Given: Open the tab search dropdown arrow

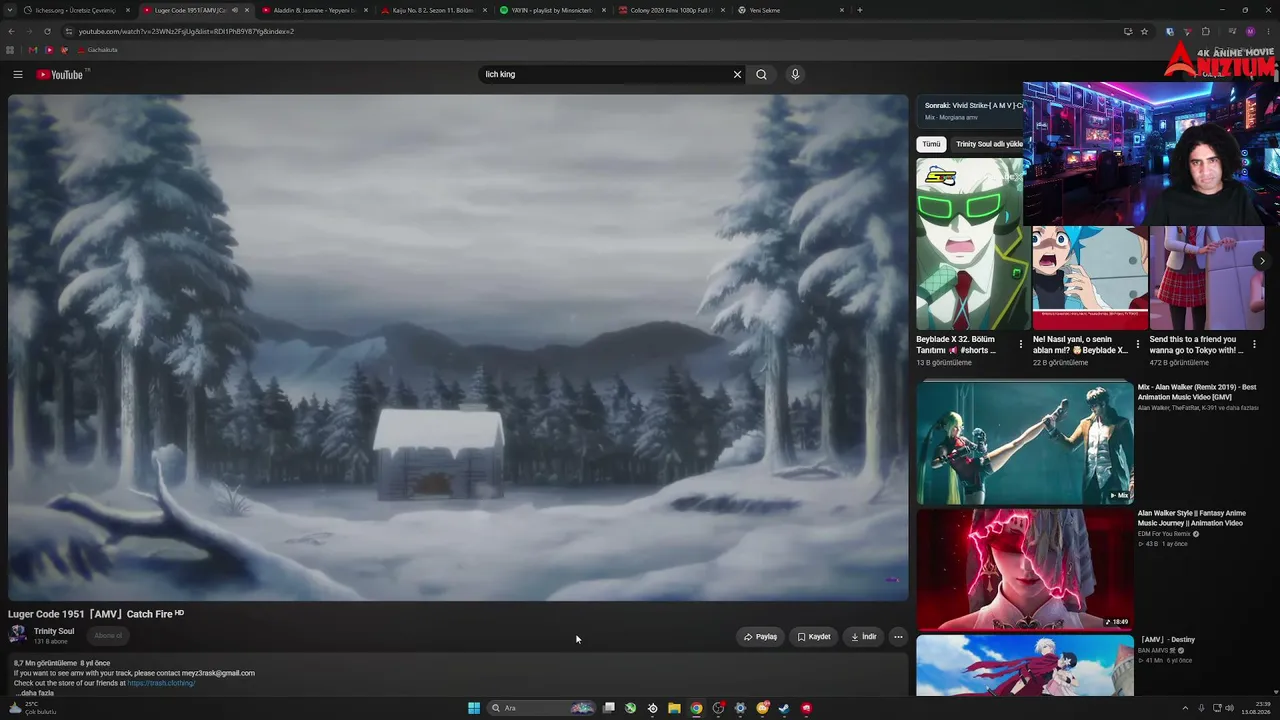Looking at the screenshot, I should coord(9,10).
